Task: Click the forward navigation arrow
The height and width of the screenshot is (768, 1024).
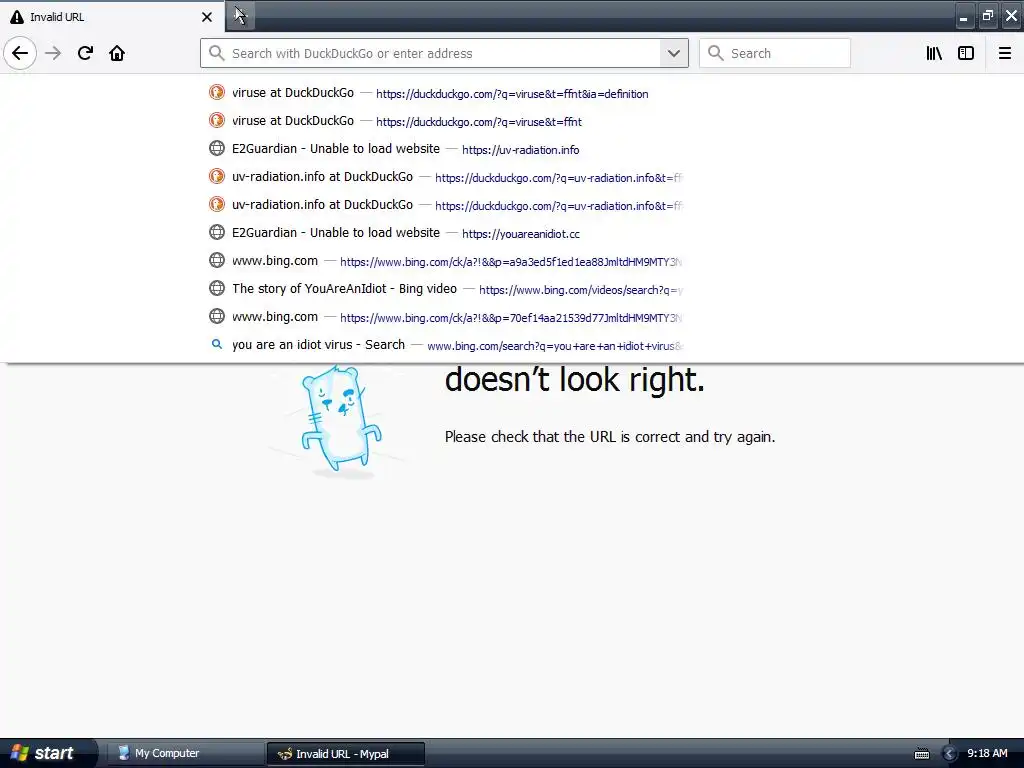Action: [x=53, y=53]
